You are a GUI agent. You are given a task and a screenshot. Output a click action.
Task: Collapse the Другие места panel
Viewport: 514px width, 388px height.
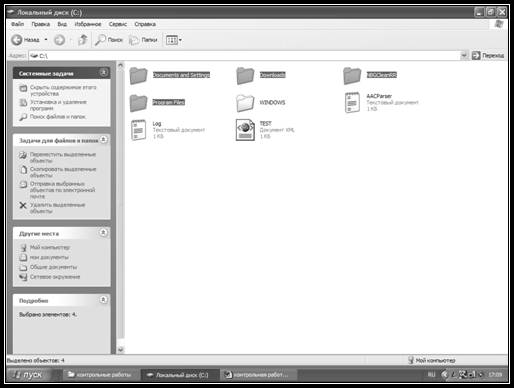click(x=103, y=232)
